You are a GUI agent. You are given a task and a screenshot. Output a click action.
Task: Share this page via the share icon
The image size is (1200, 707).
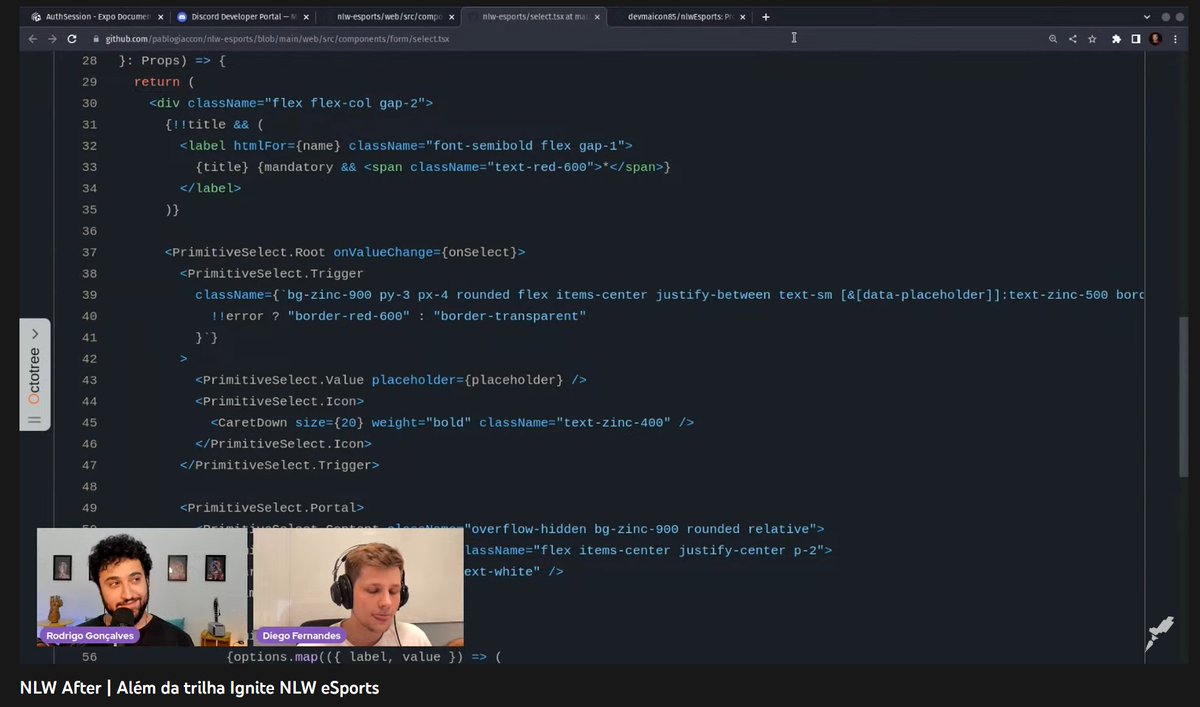coord(1073,39)
